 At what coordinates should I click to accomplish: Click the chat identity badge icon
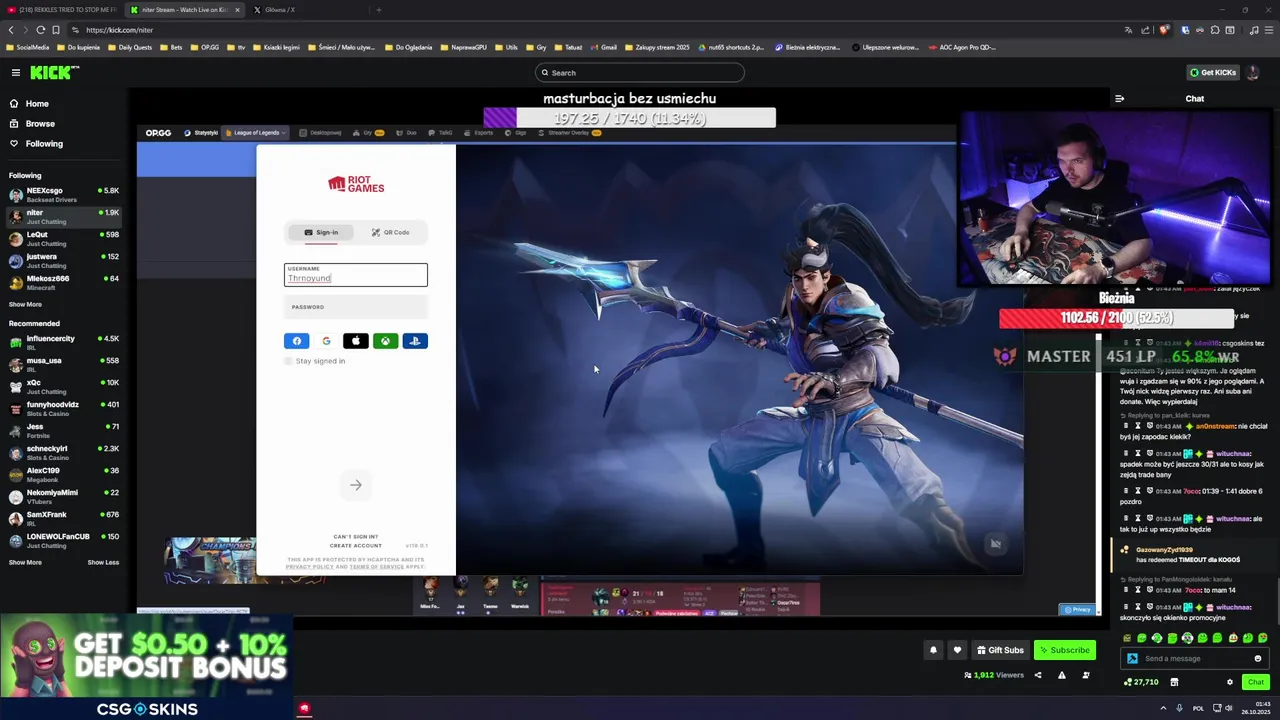pos(1132,658)
